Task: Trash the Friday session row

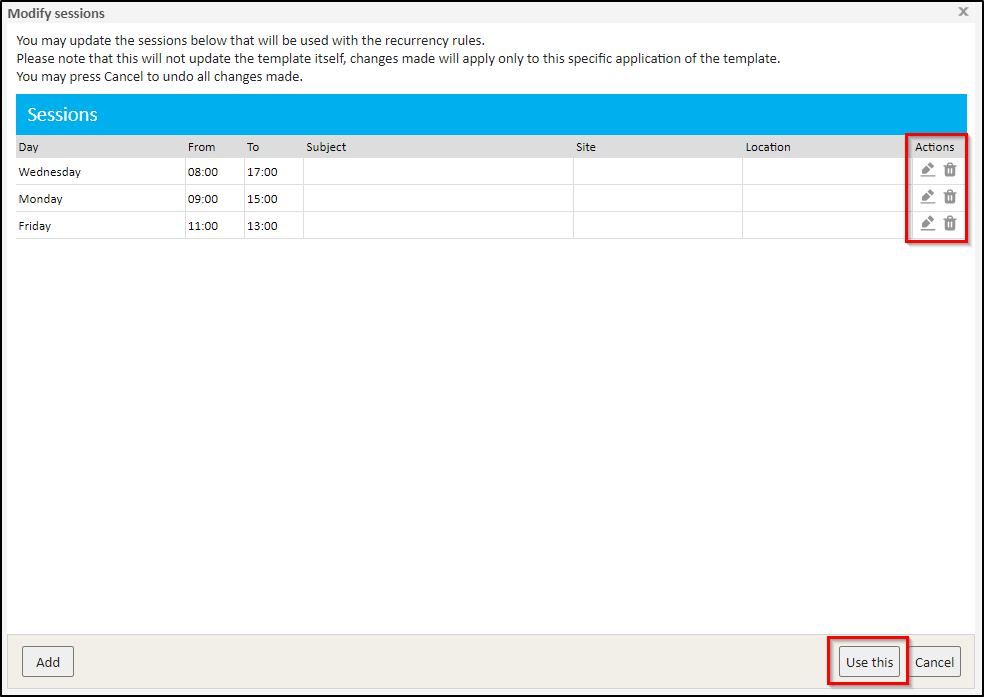Action: (950, 223)
